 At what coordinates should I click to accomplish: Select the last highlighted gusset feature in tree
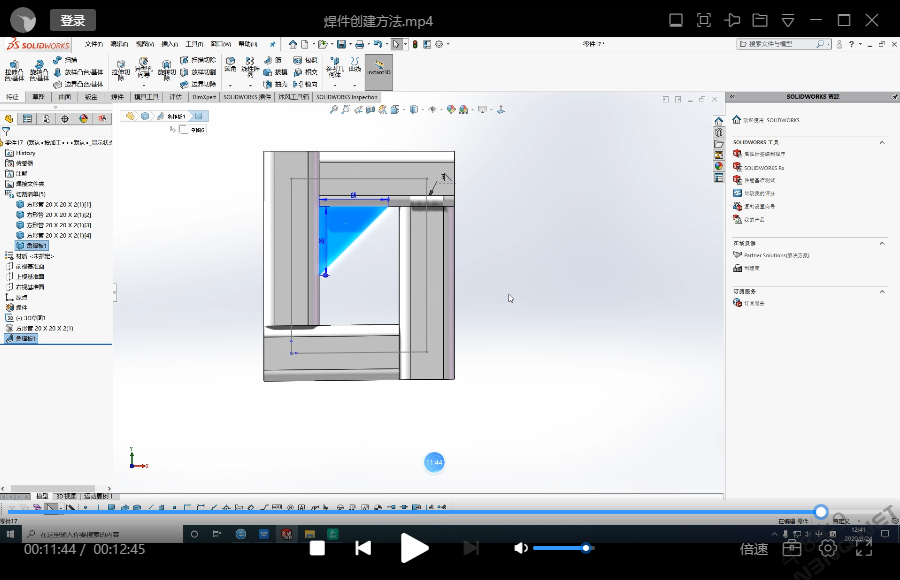(21, 339)
